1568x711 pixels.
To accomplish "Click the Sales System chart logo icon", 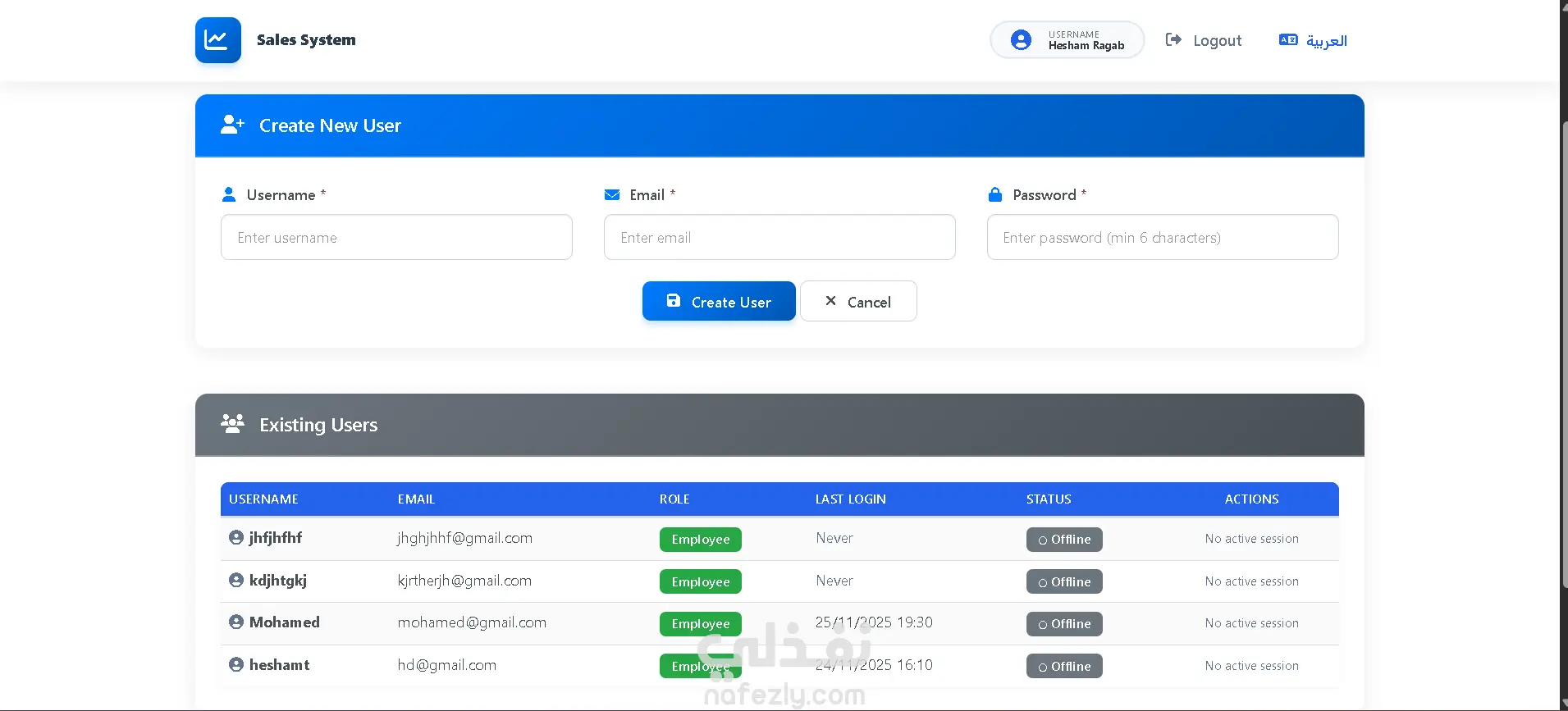I will coord(218,40).
